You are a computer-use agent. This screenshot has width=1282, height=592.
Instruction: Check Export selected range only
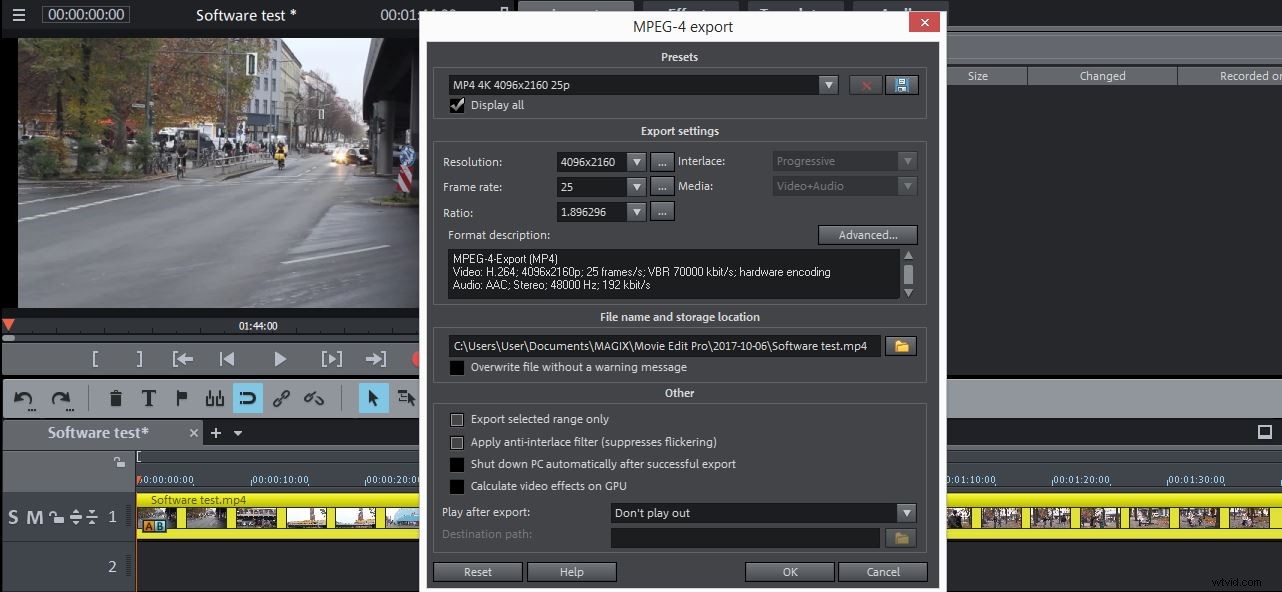click(457, 419)
